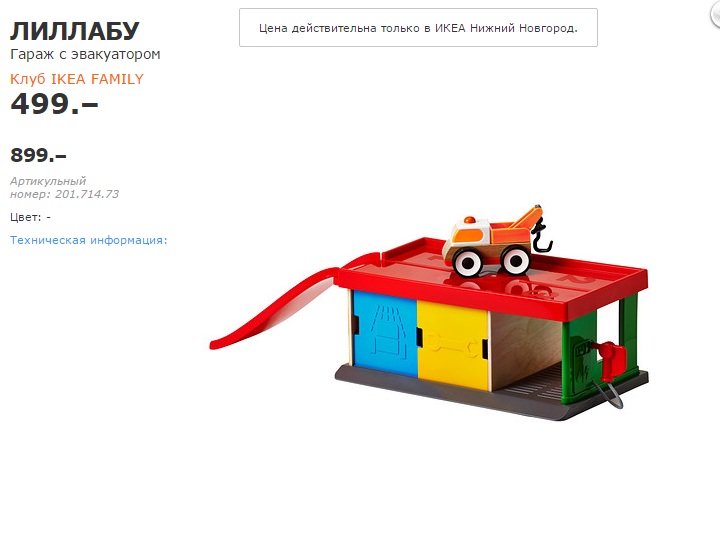Click the Нижний Новгород price notice box
The width and height of the screenshot is (720, 550).
(x=418, y=28)
